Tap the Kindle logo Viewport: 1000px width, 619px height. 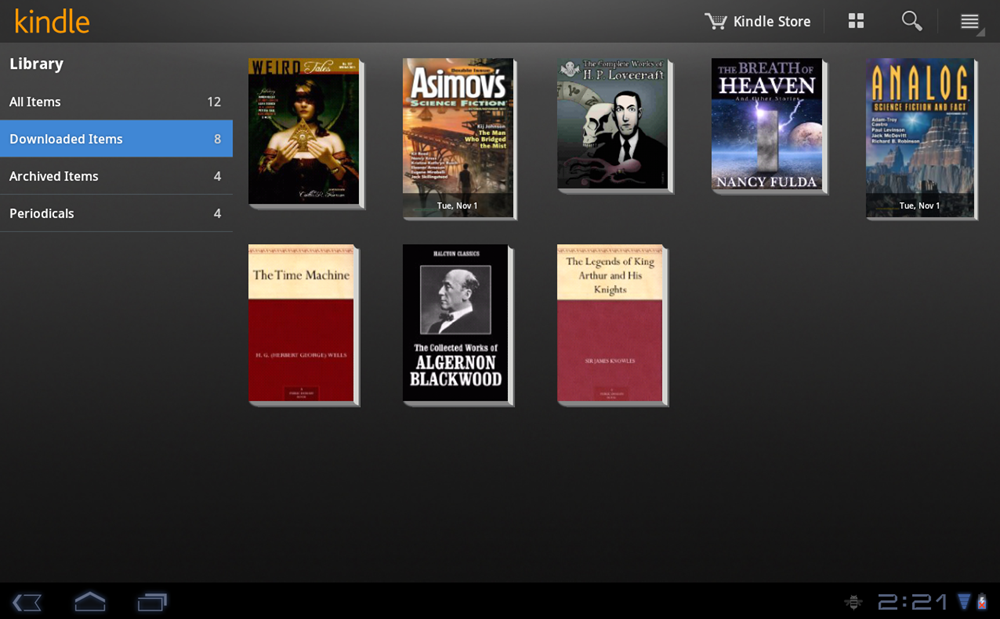(52, 21)
